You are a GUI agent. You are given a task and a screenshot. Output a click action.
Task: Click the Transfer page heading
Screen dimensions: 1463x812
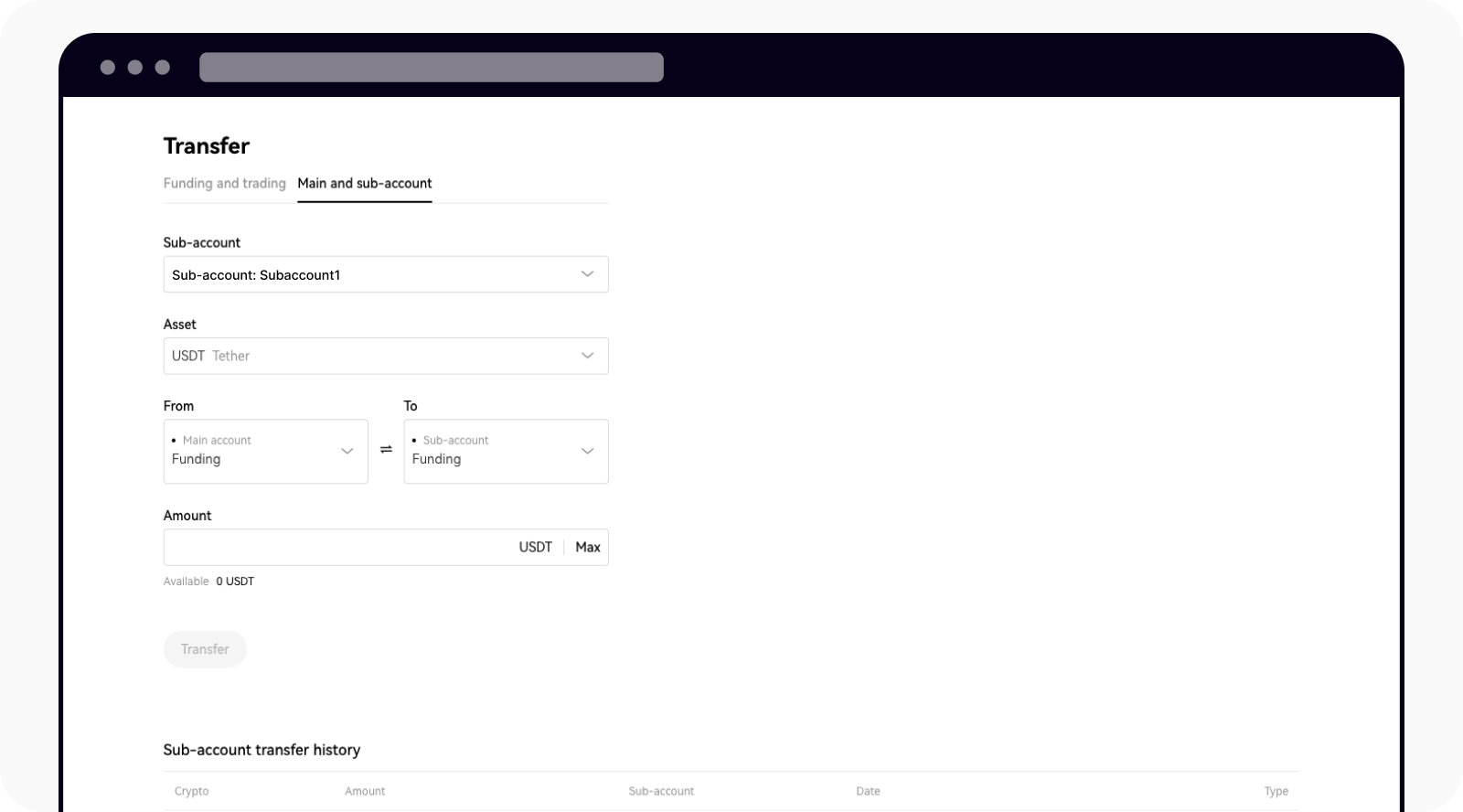coord(207,146)
